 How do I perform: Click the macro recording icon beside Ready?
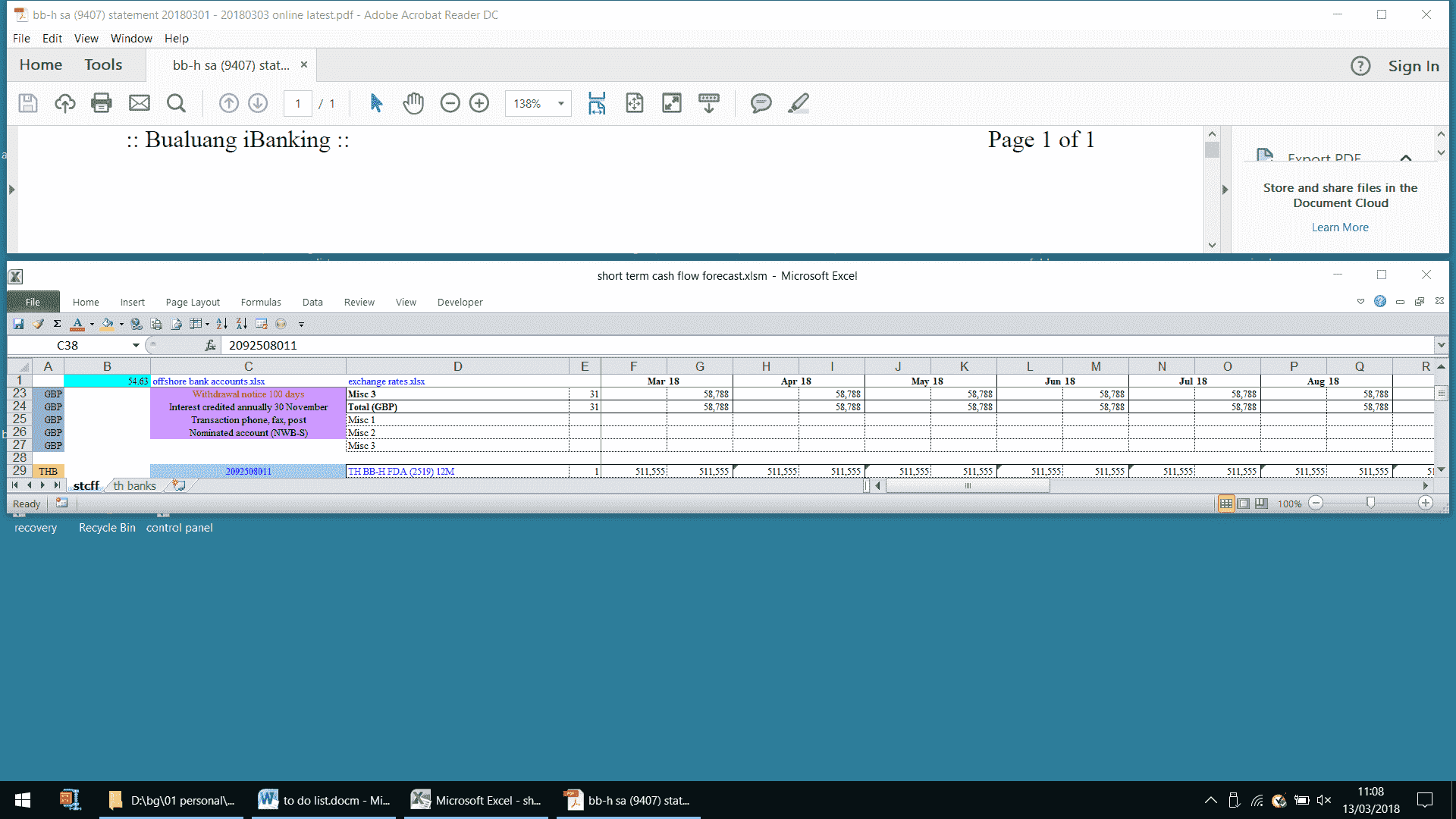pos(61,503)
